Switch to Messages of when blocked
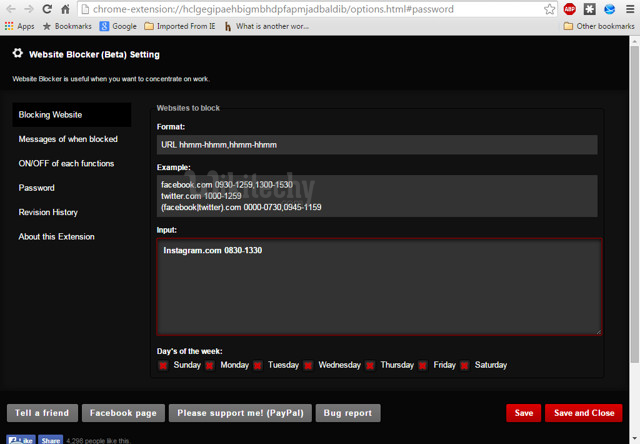This screenshot has width=640, height=444. (68, 139)
